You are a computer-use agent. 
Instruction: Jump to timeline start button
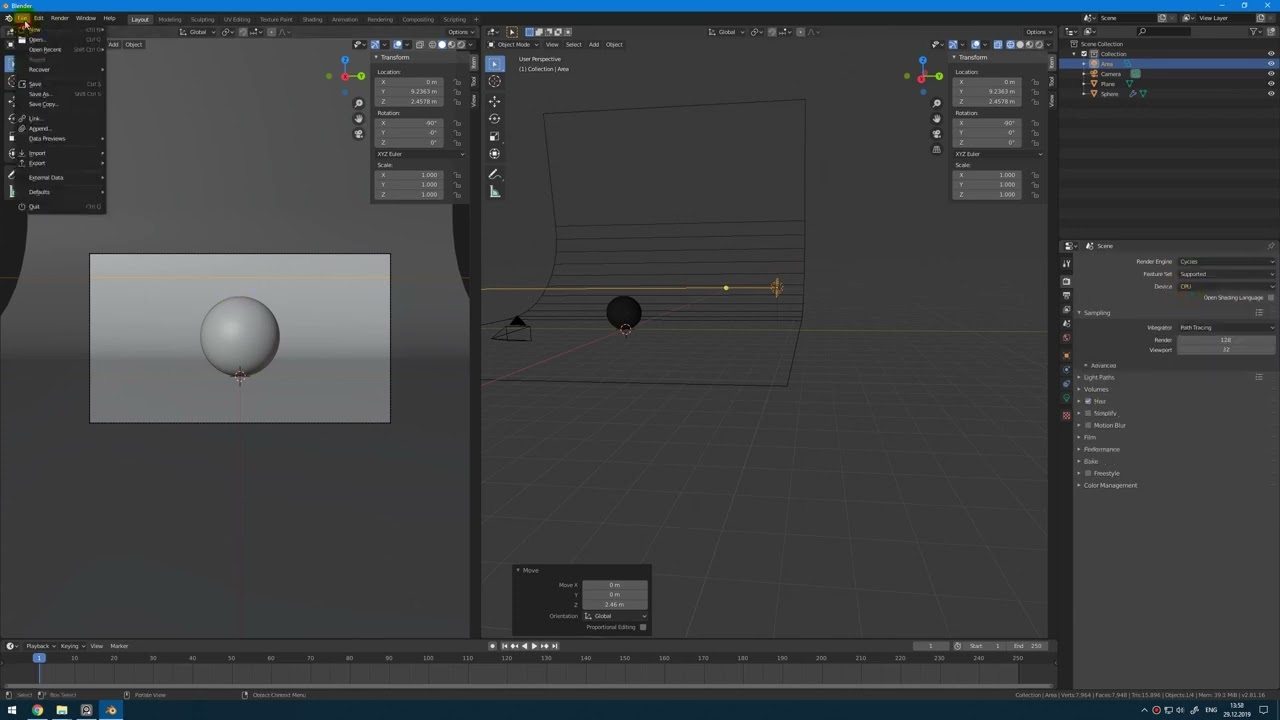point(505,646)
